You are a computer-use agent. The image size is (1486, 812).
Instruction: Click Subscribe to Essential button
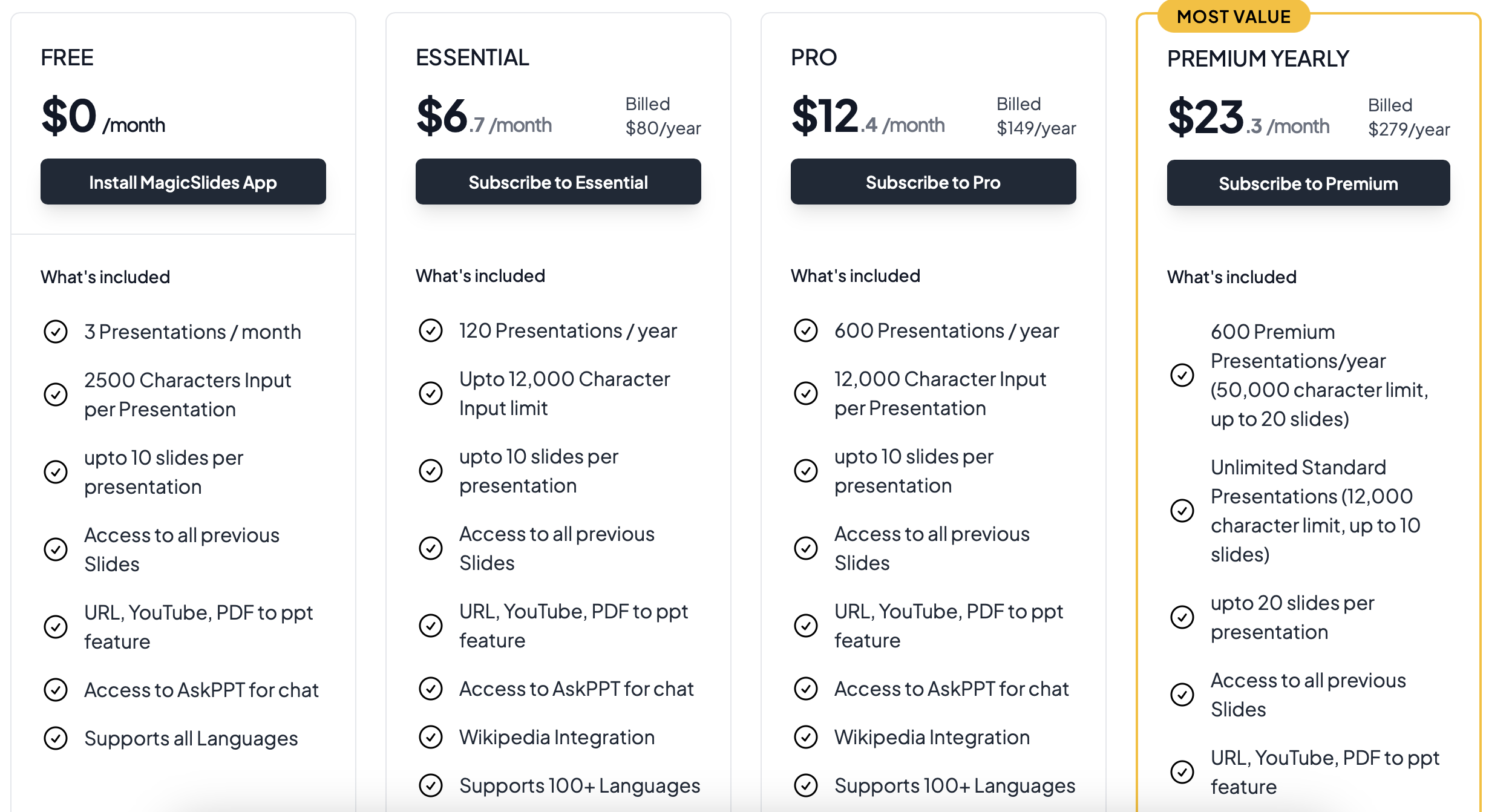coord(558,182)
